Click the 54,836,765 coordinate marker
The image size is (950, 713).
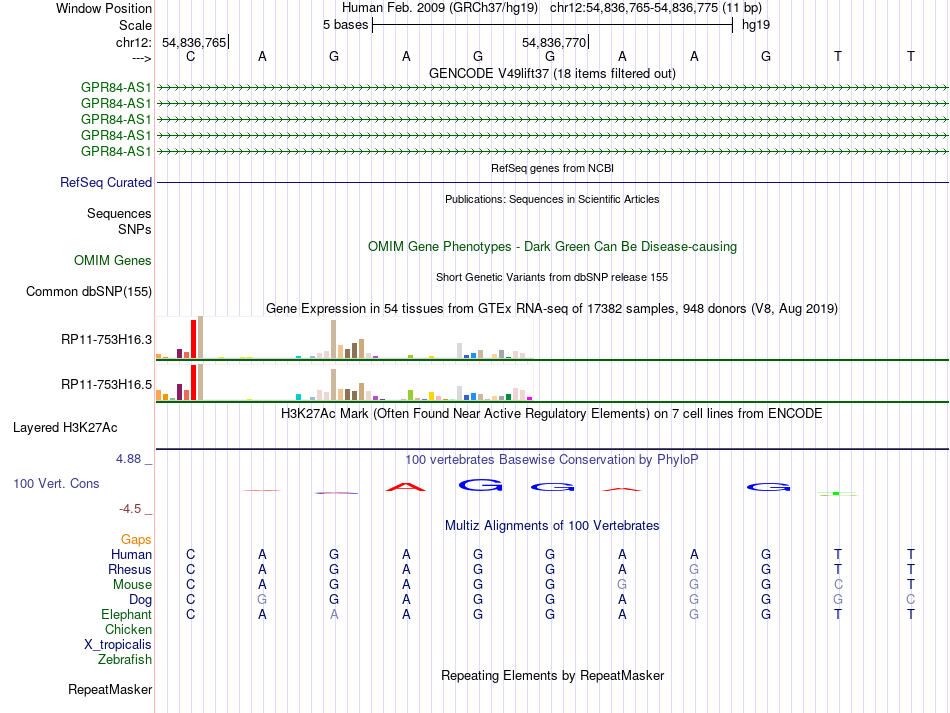click(x=194, y=42)
